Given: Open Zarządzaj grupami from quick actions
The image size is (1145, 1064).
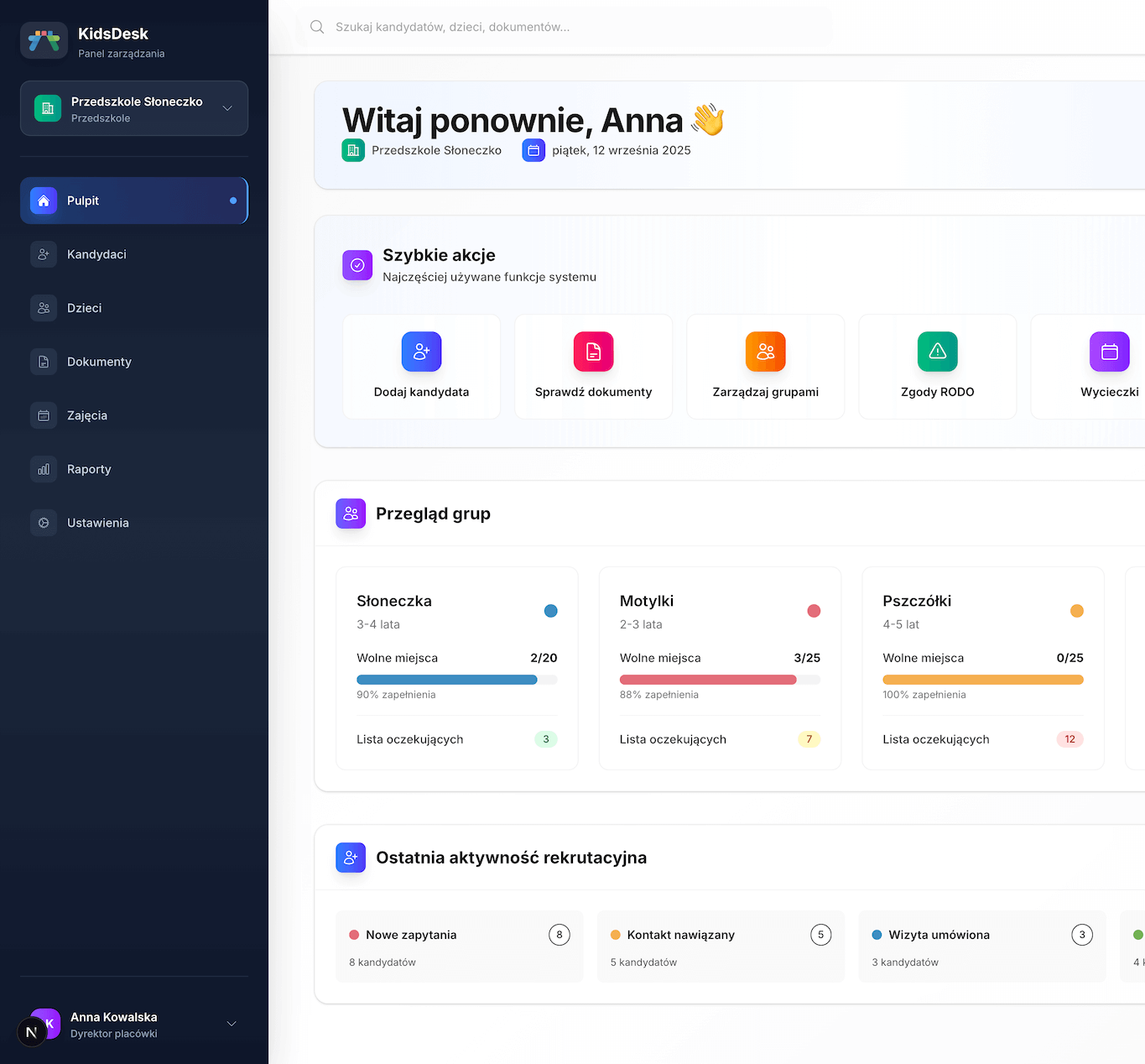Looking at the screenshot, I should pyautogui.click(x=765, y=352).
